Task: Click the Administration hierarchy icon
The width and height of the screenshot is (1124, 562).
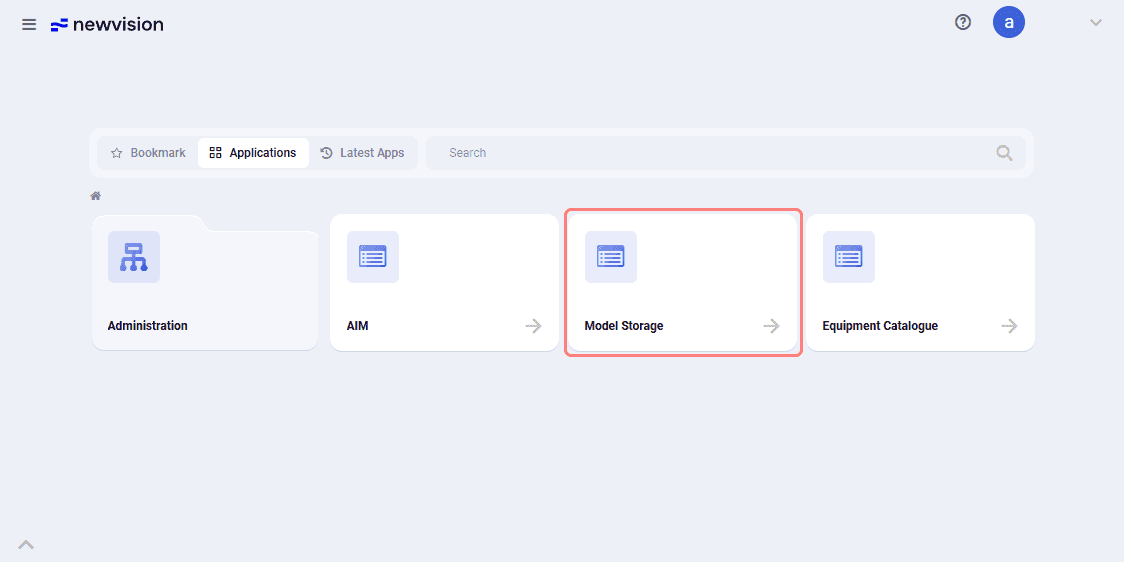Action: (134, 257)
